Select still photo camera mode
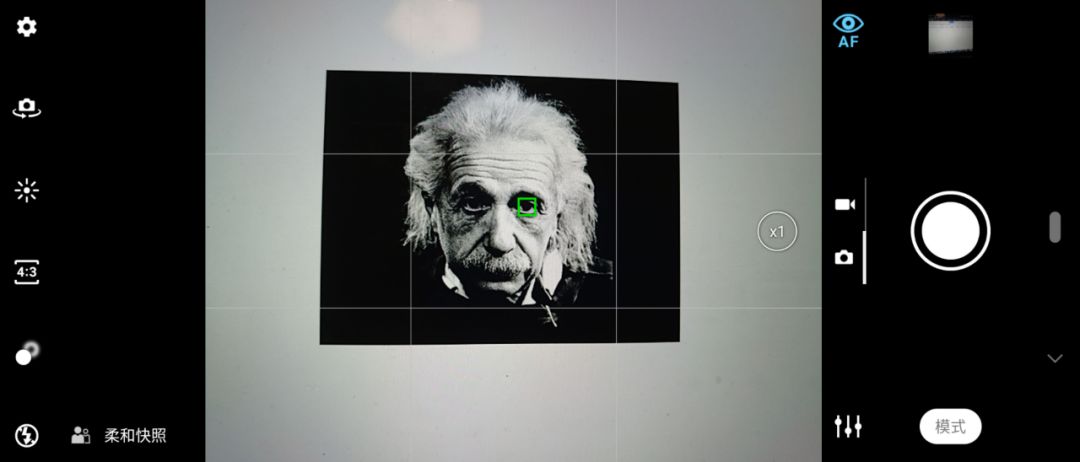 pyautogui.click(x=844, y=258)
